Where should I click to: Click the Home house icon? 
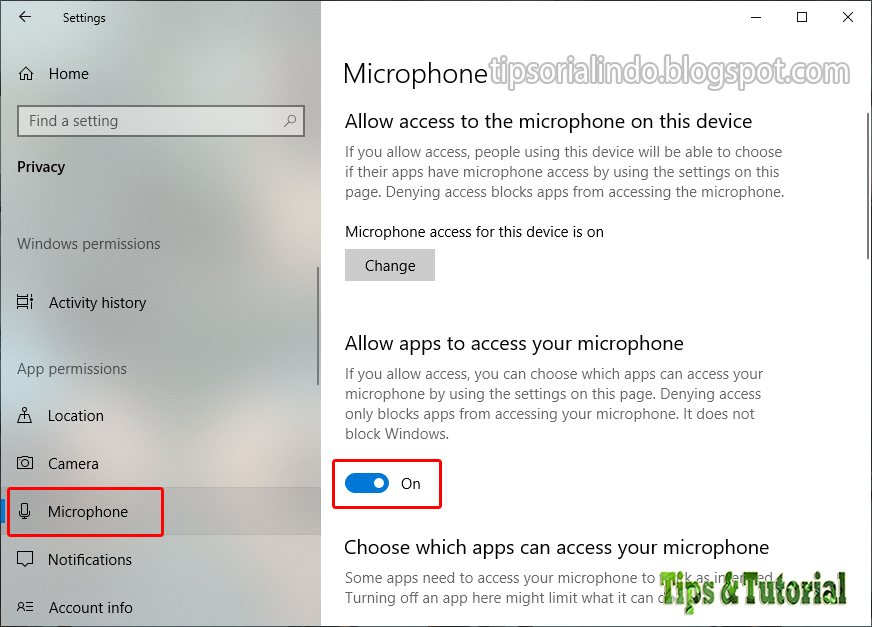pos(26,73)
